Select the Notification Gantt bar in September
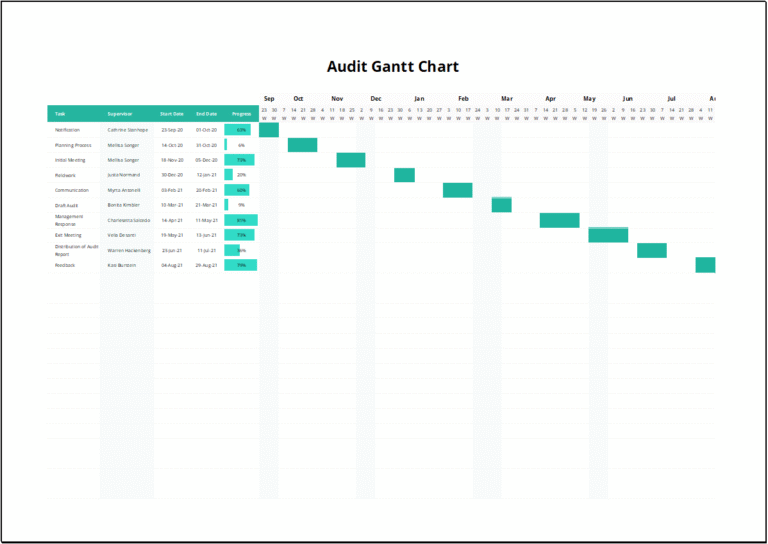This screenshot has width=768, height=544. coord(269,130)
